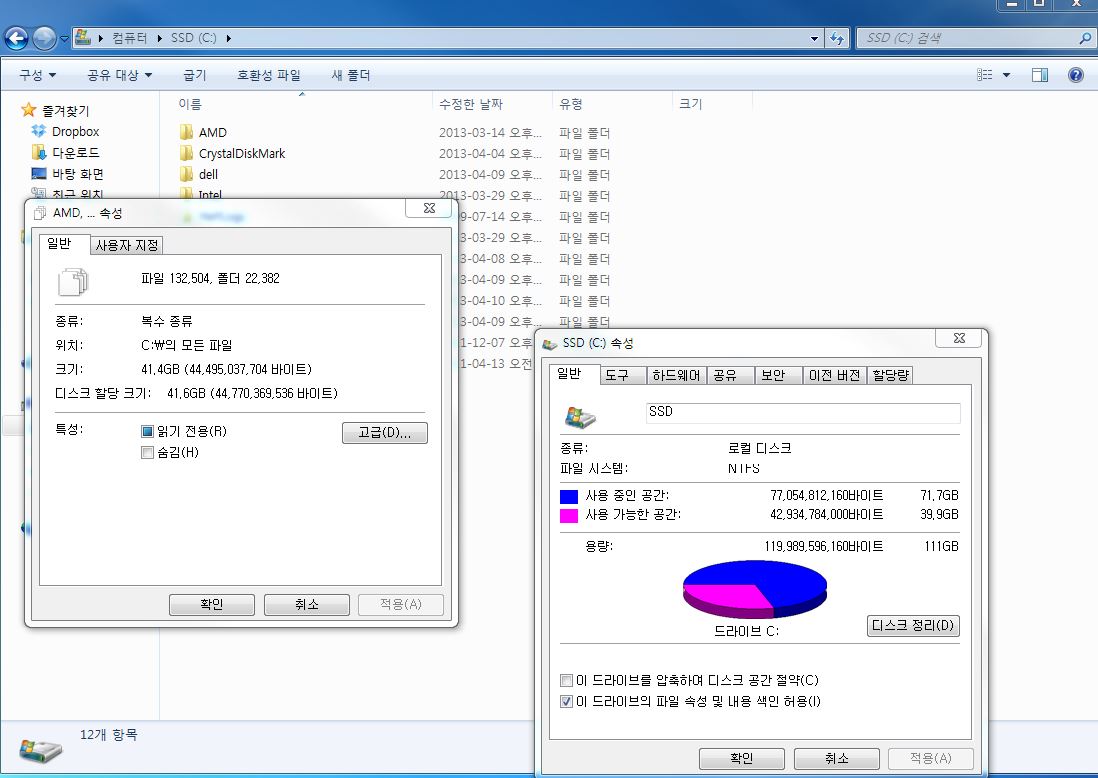
Task: Toggle the 숨김(H) checkbox
Action: coord(147,452)
